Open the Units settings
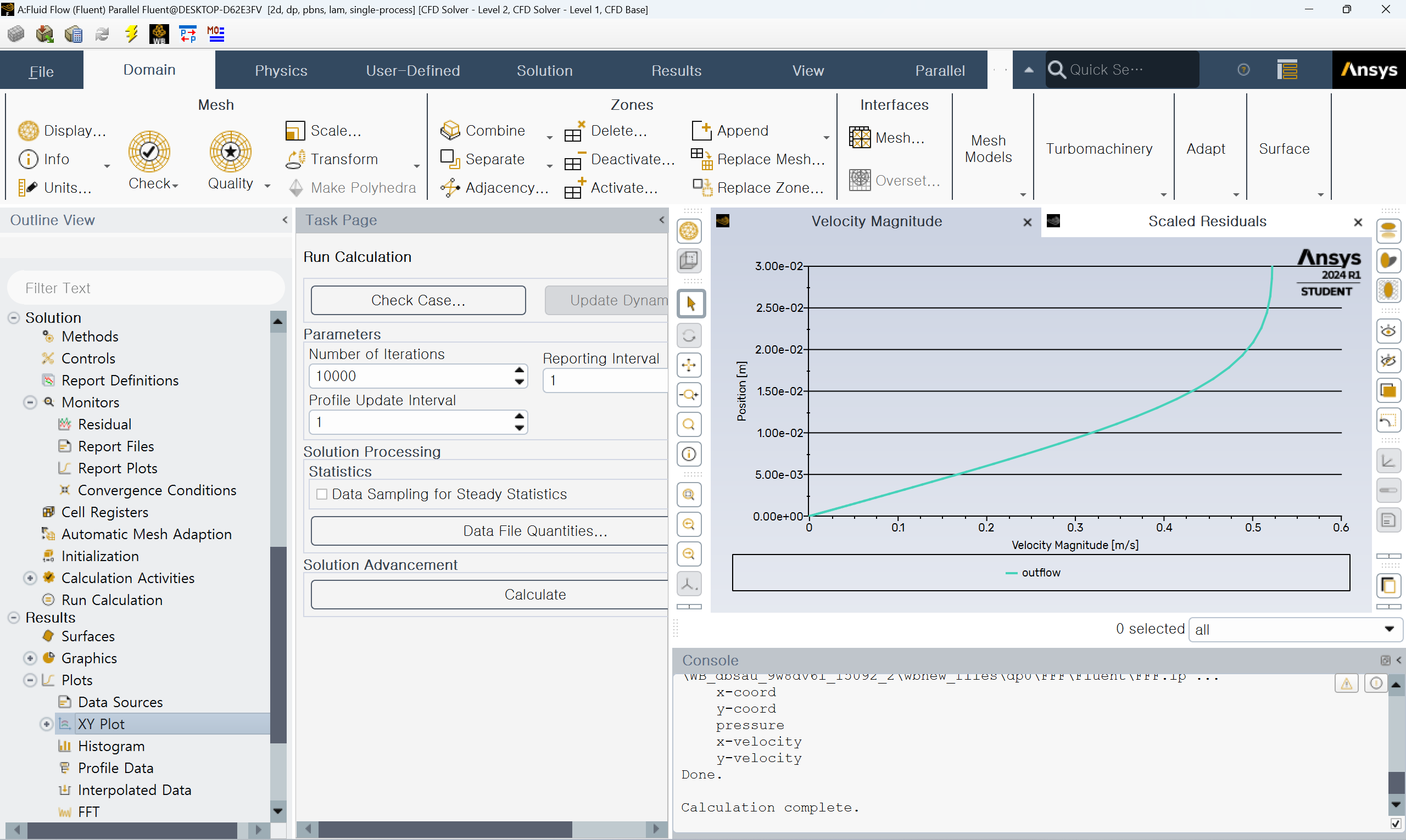Viewport: 1406px width, 840px height. pyautogui.click(x=55, y=187)
